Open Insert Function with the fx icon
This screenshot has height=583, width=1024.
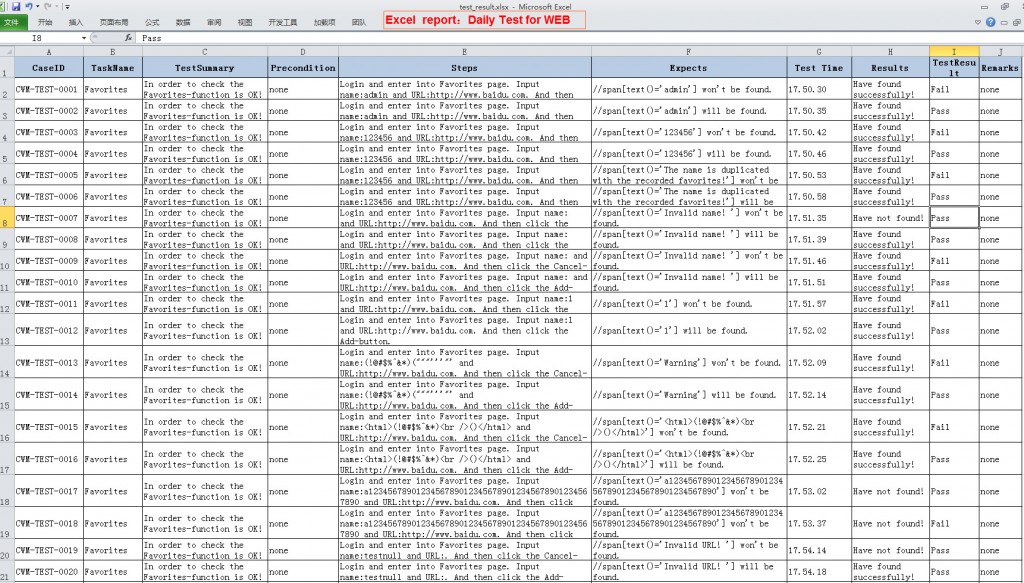[129, 37]
